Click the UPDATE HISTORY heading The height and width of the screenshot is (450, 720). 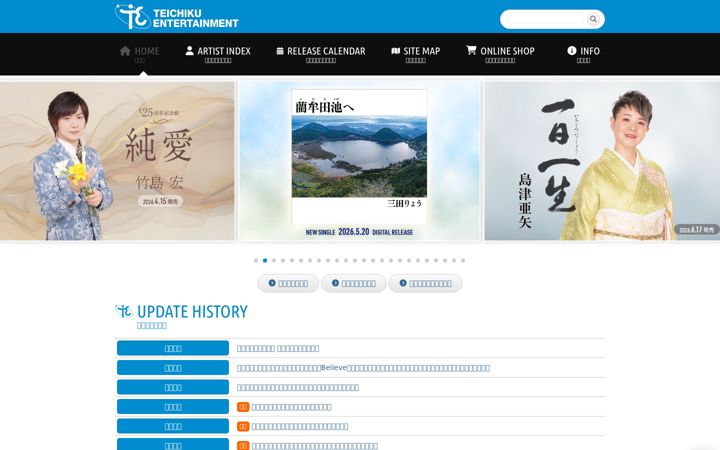[192, 312]
